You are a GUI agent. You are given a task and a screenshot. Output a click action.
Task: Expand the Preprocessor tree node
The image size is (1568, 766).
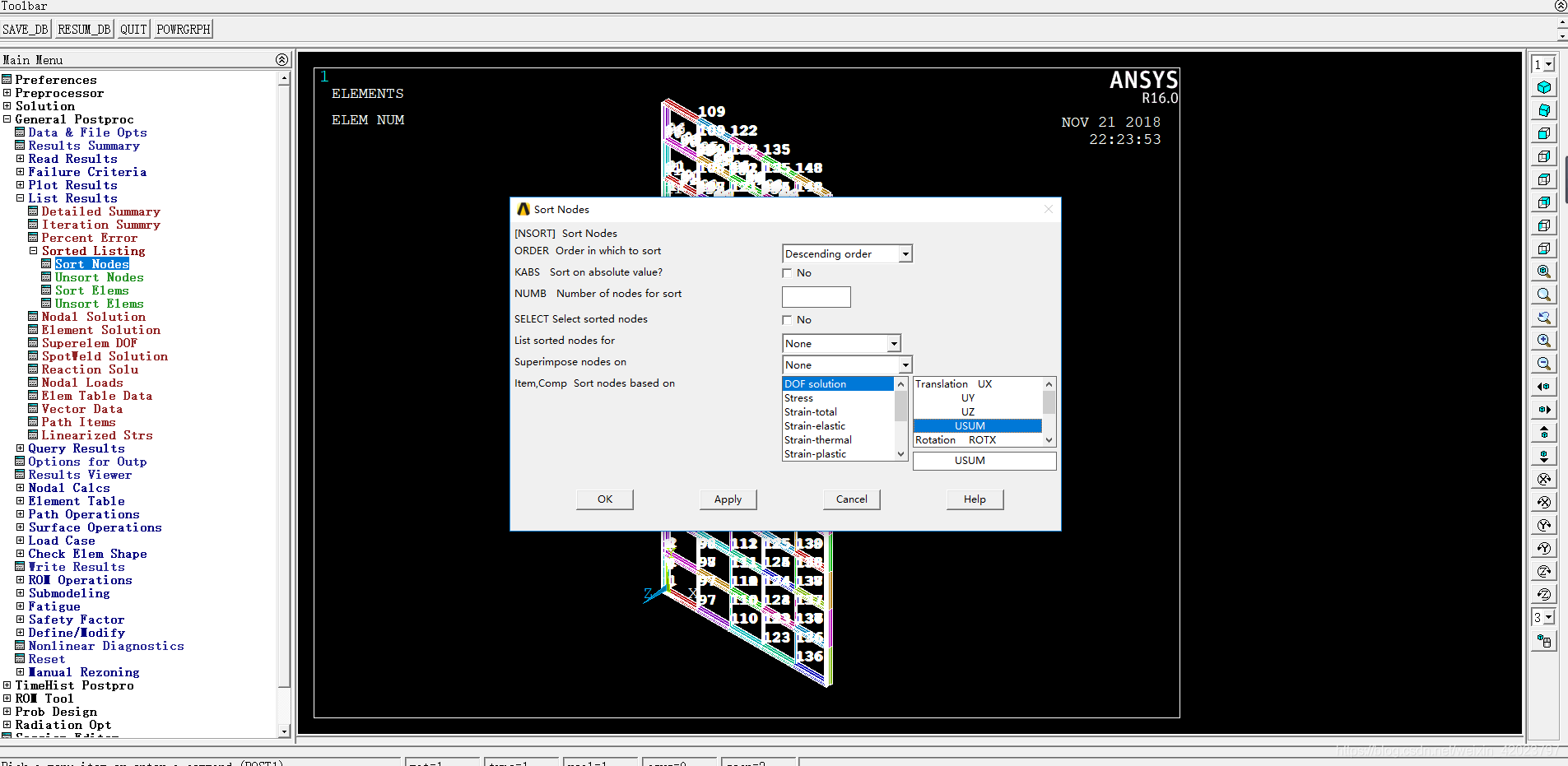7,93
